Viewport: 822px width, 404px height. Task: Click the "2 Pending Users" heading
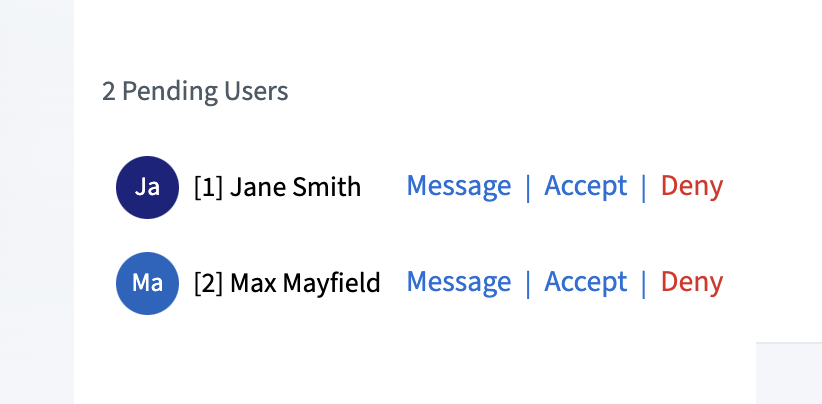(x=195, y=92)
